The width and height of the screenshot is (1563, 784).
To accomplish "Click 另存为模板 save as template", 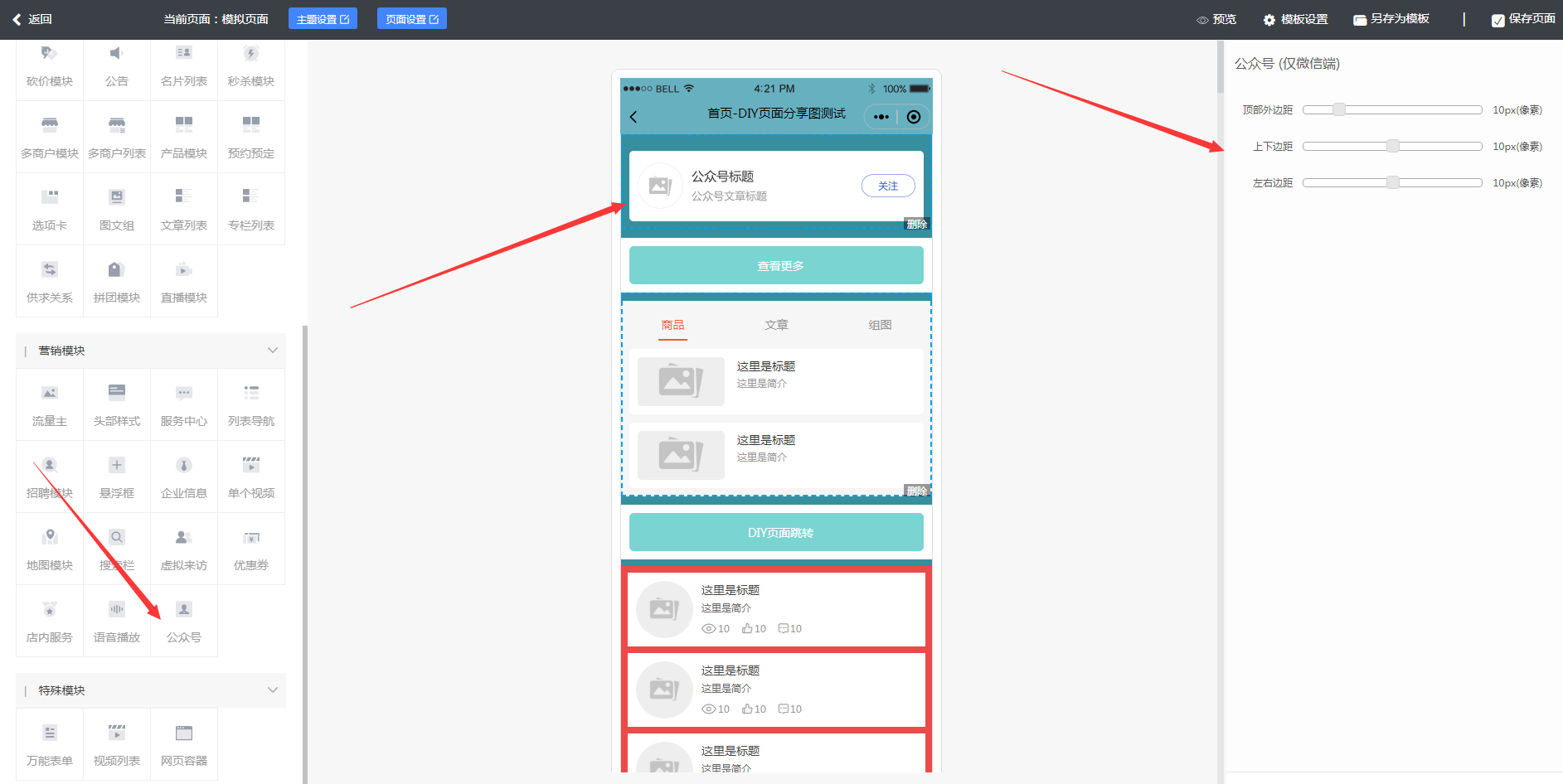I will (x=1391, y=19).
